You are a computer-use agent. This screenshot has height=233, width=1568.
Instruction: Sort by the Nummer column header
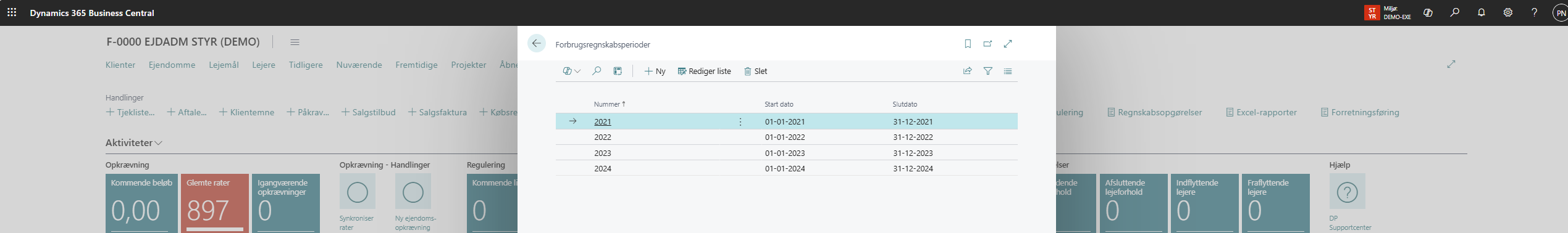click(x=610, y=104)
